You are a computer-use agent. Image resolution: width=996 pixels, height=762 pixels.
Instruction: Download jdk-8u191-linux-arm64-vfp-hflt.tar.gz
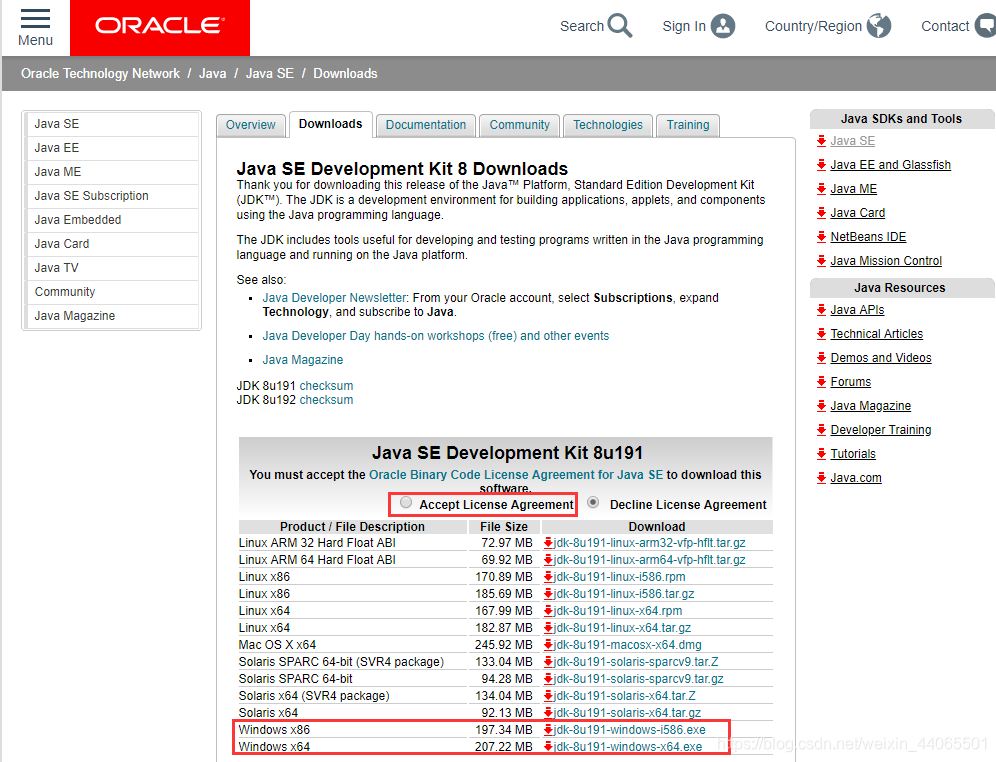[x=649, y=560]
